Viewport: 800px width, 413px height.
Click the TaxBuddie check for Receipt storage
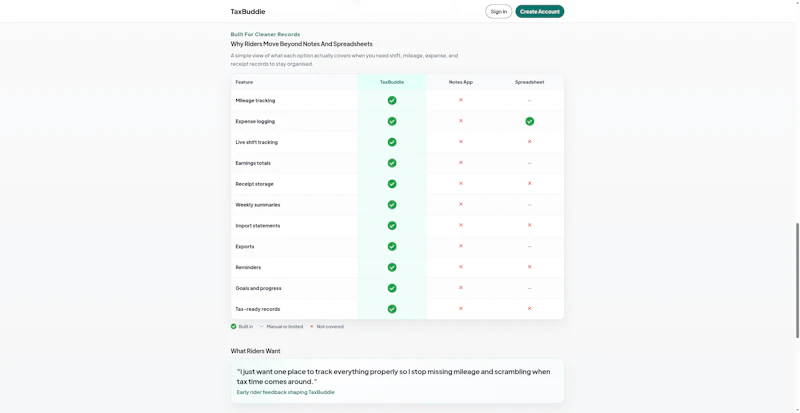[392, 184]
